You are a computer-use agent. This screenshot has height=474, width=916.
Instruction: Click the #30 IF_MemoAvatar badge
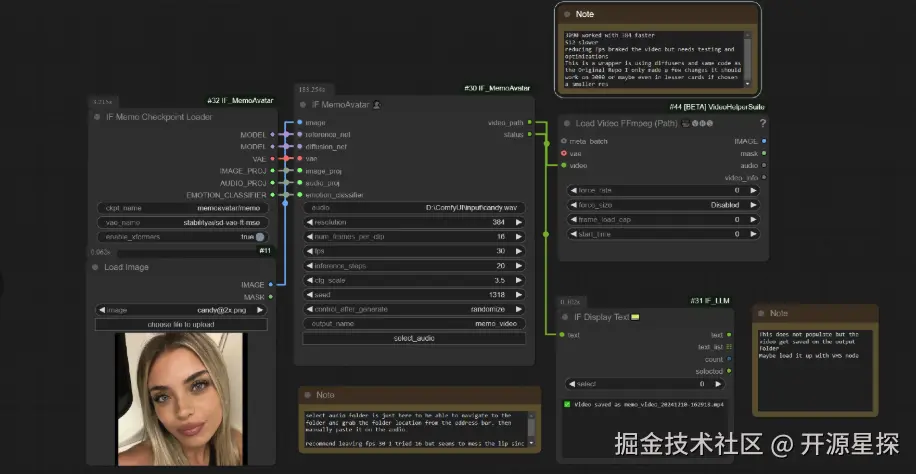498,88
